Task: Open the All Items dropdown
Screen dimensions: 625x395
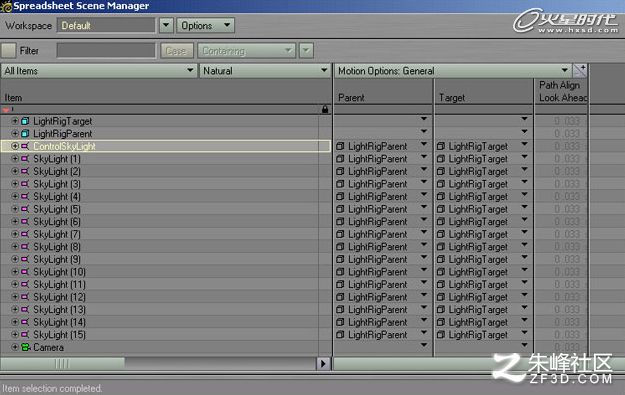Action: (x=99, y=71)
